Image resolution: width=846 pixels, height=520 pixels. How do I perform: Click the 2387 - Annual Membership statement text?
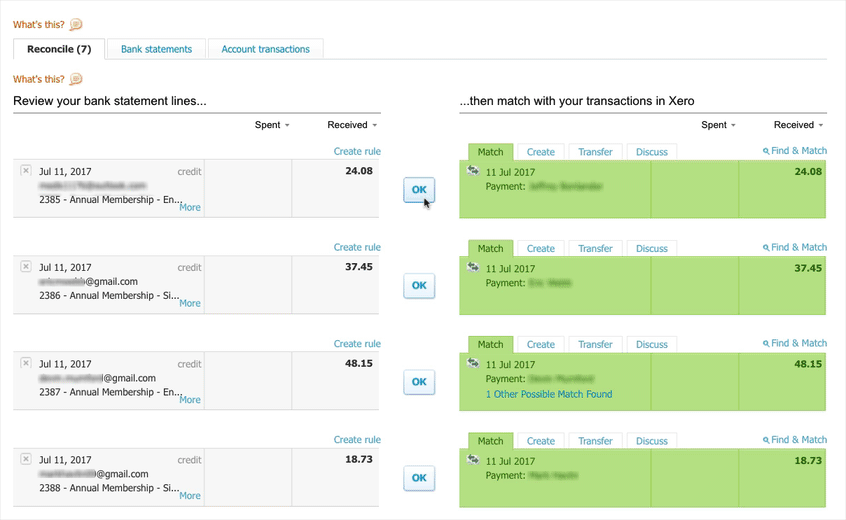[x=111, y=392]
